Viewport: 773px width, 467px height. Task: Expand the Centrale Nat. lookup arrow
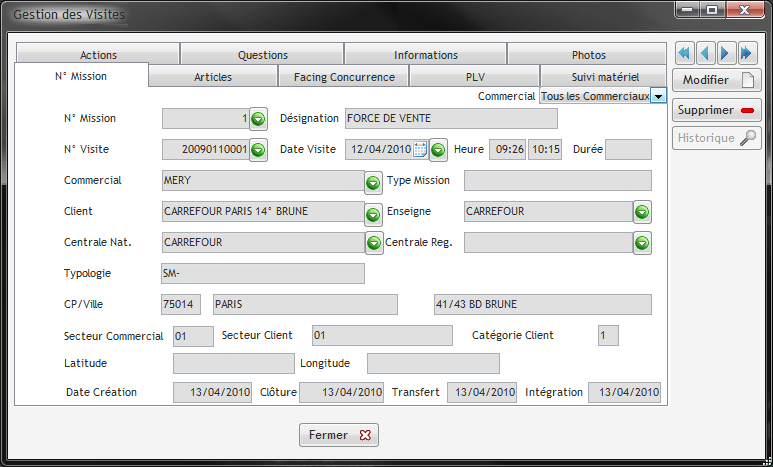click(373, 242)
